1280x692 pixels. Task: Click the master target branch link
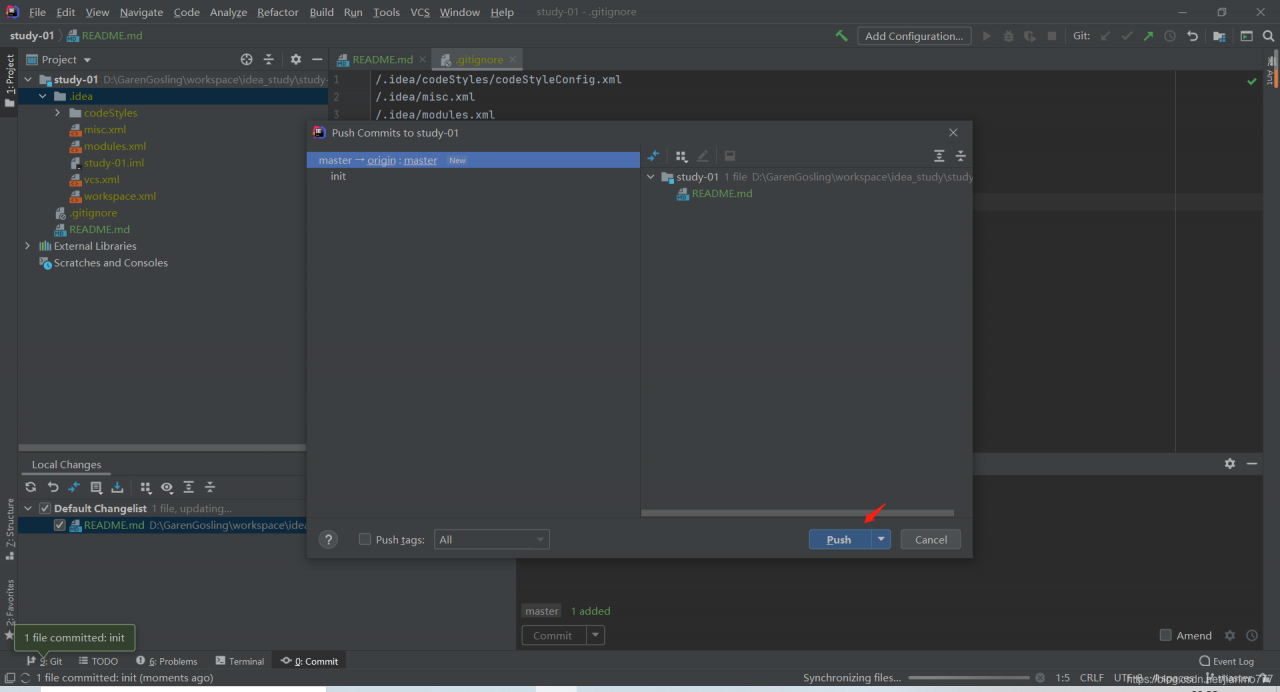pos(420,160)
